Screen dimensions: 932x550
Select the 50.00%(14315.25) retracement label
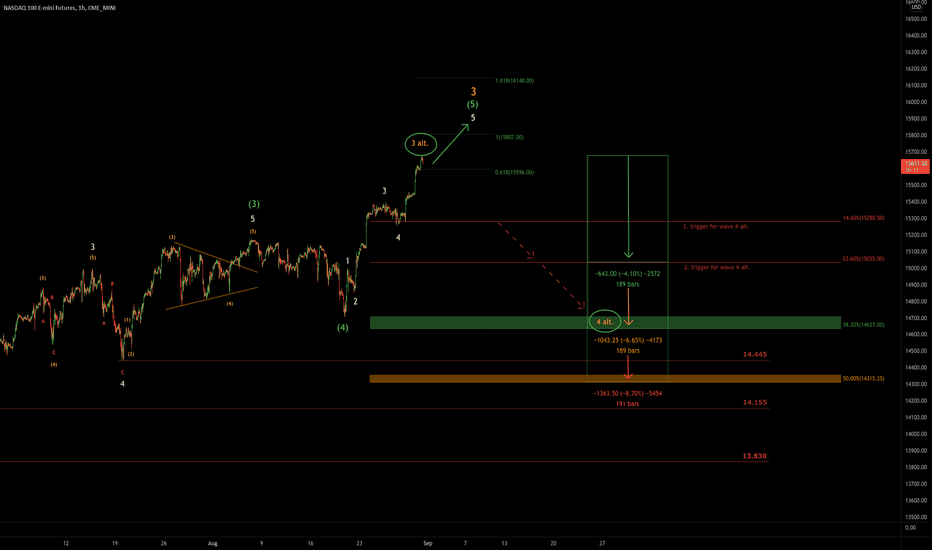(x=863, y=379)
